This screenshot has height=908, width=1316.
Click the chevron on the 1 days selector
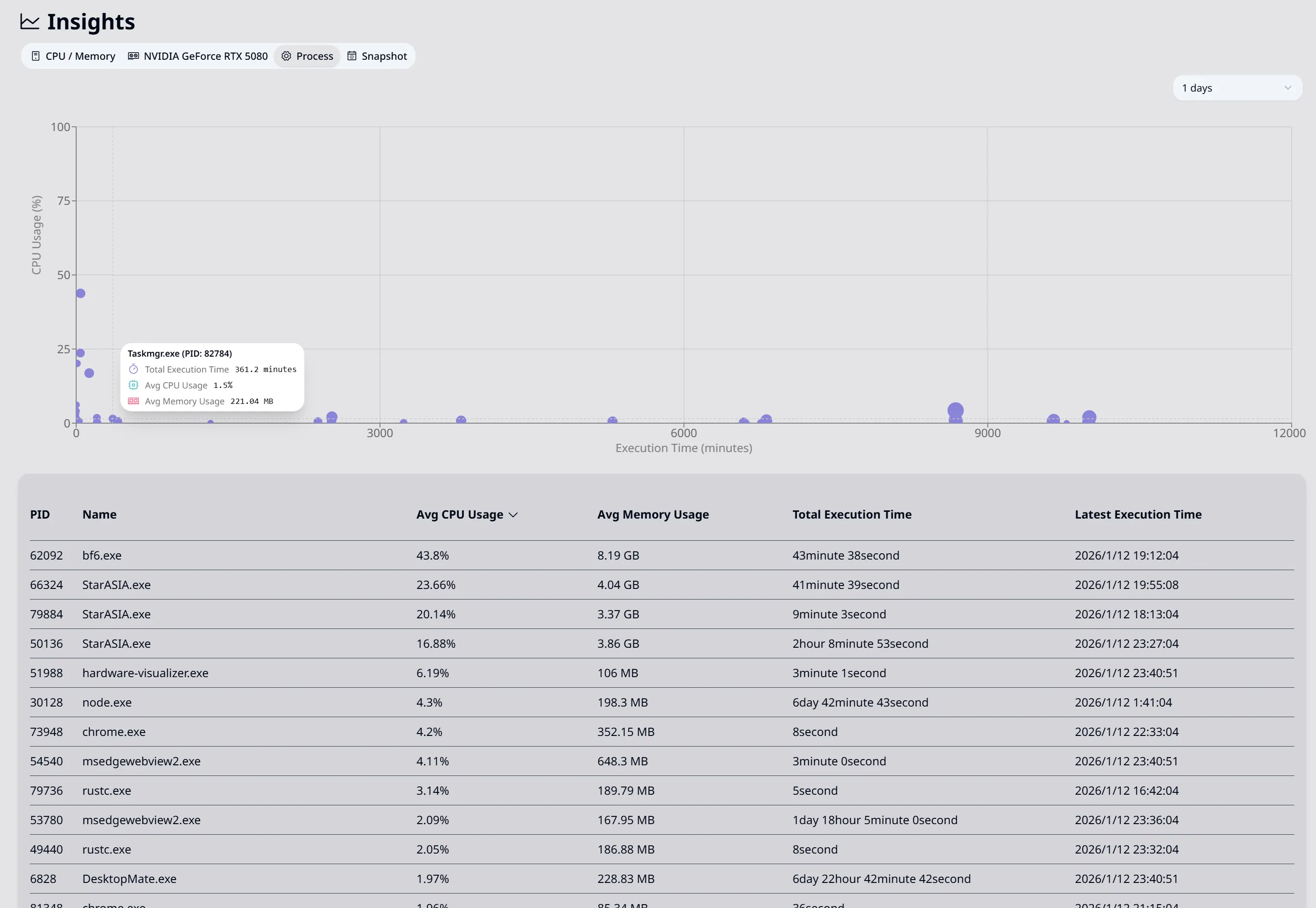point(1288,88)
